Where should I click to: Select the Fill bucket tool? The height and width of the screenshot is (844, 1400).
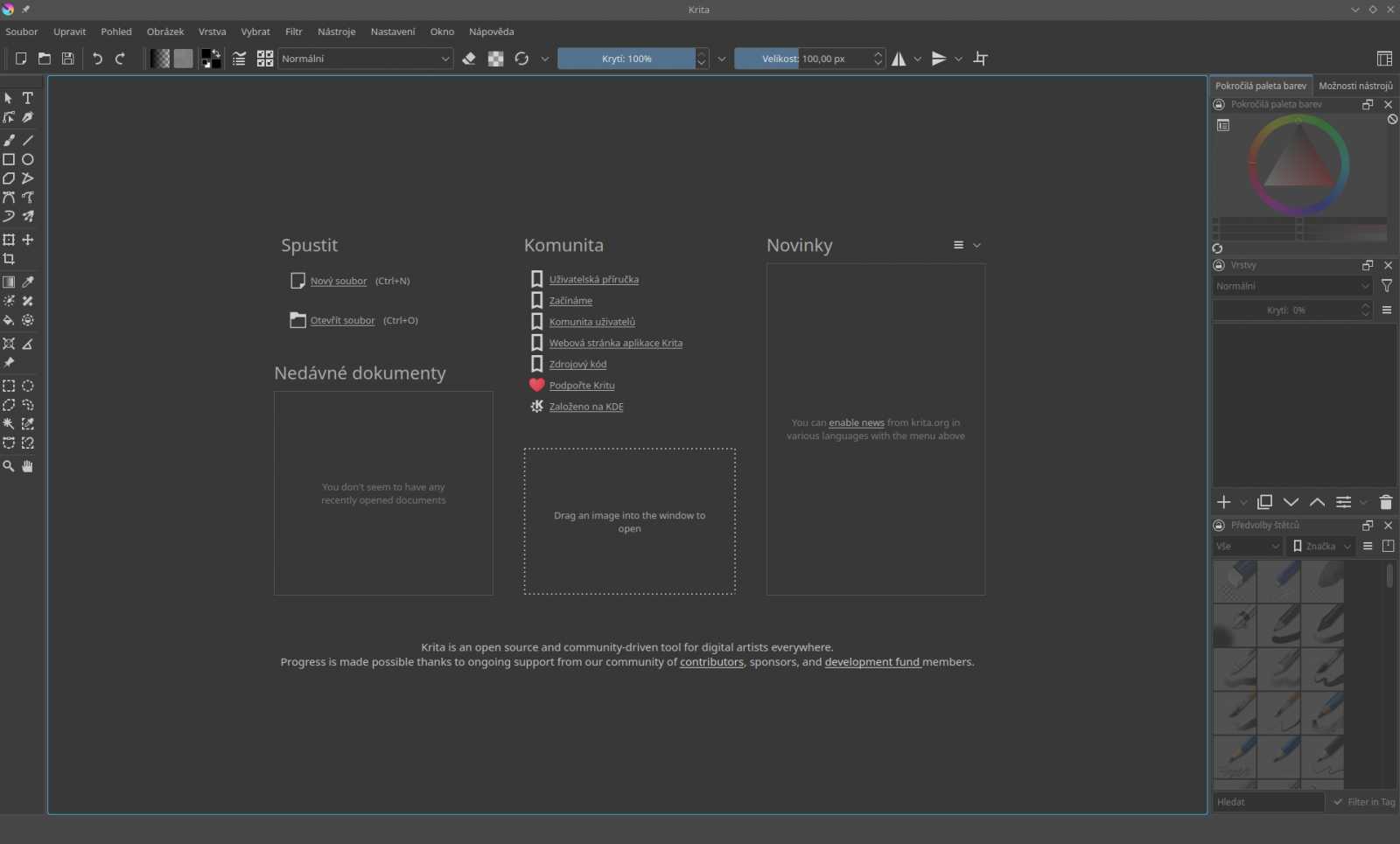[x=9, y=320]
